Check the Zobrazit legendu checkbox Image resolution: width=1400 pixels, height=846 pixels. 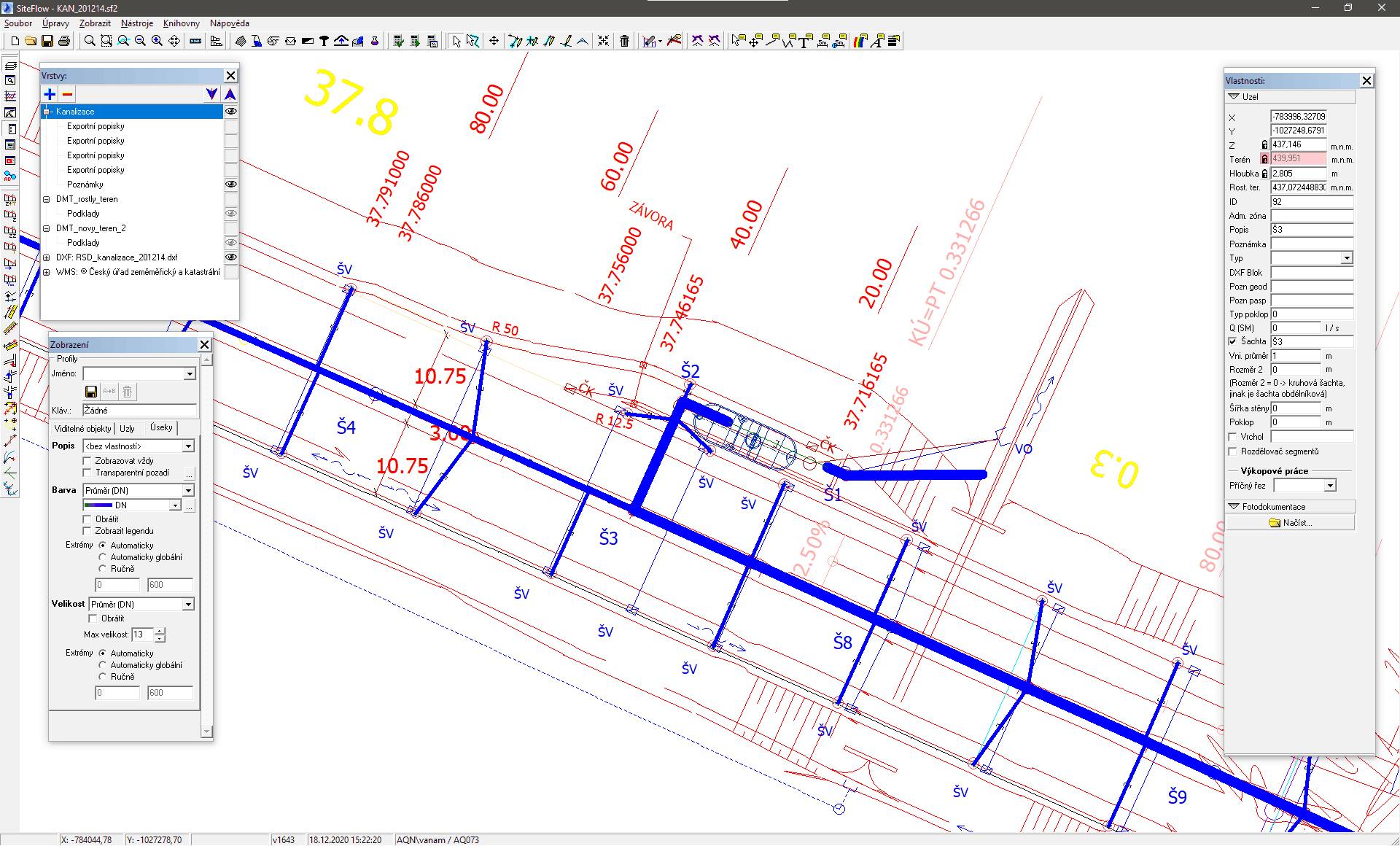(87, 531)
